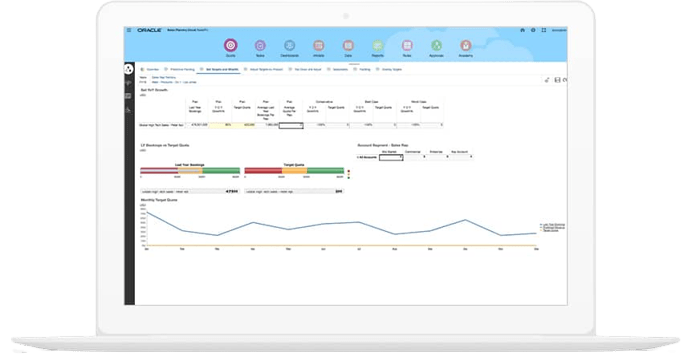Image resolution: width=692 pixels, height=361 pixels.
Task: Switch to the Padding tab
Action: [362, 69]
